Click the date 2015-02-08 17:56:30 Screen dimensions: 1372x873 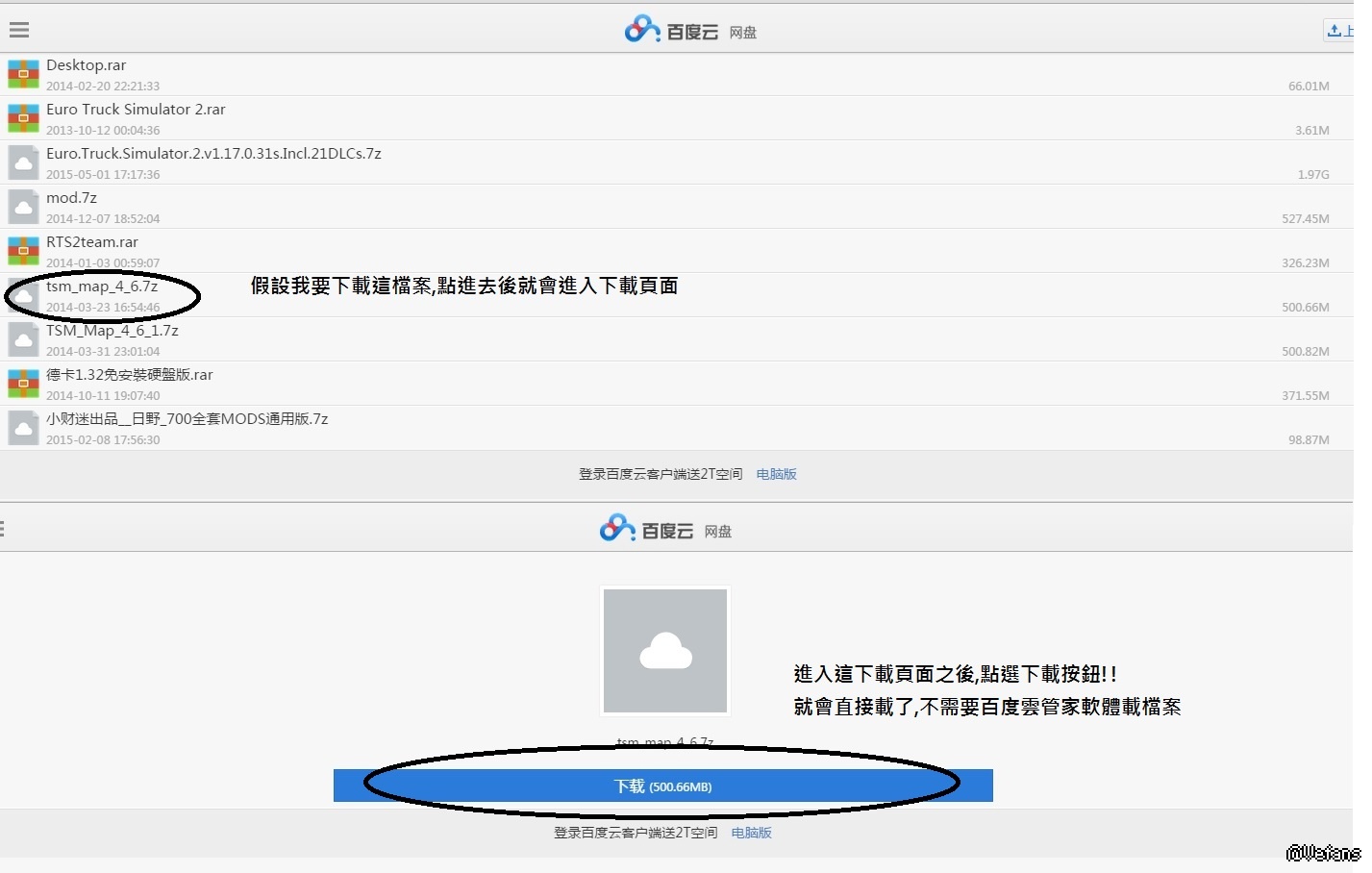(x=103, y=440)
